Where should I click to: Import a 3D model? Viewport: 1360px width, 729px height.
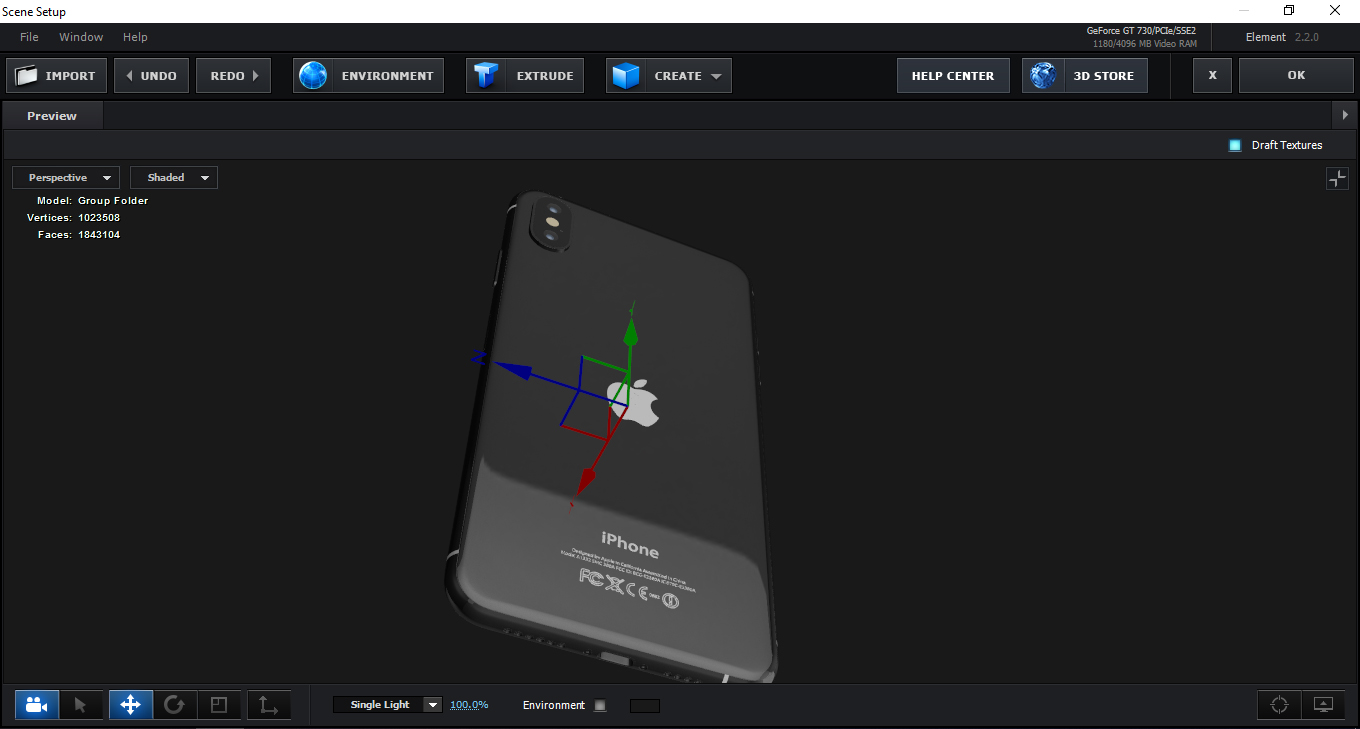[x=57, y=76]
